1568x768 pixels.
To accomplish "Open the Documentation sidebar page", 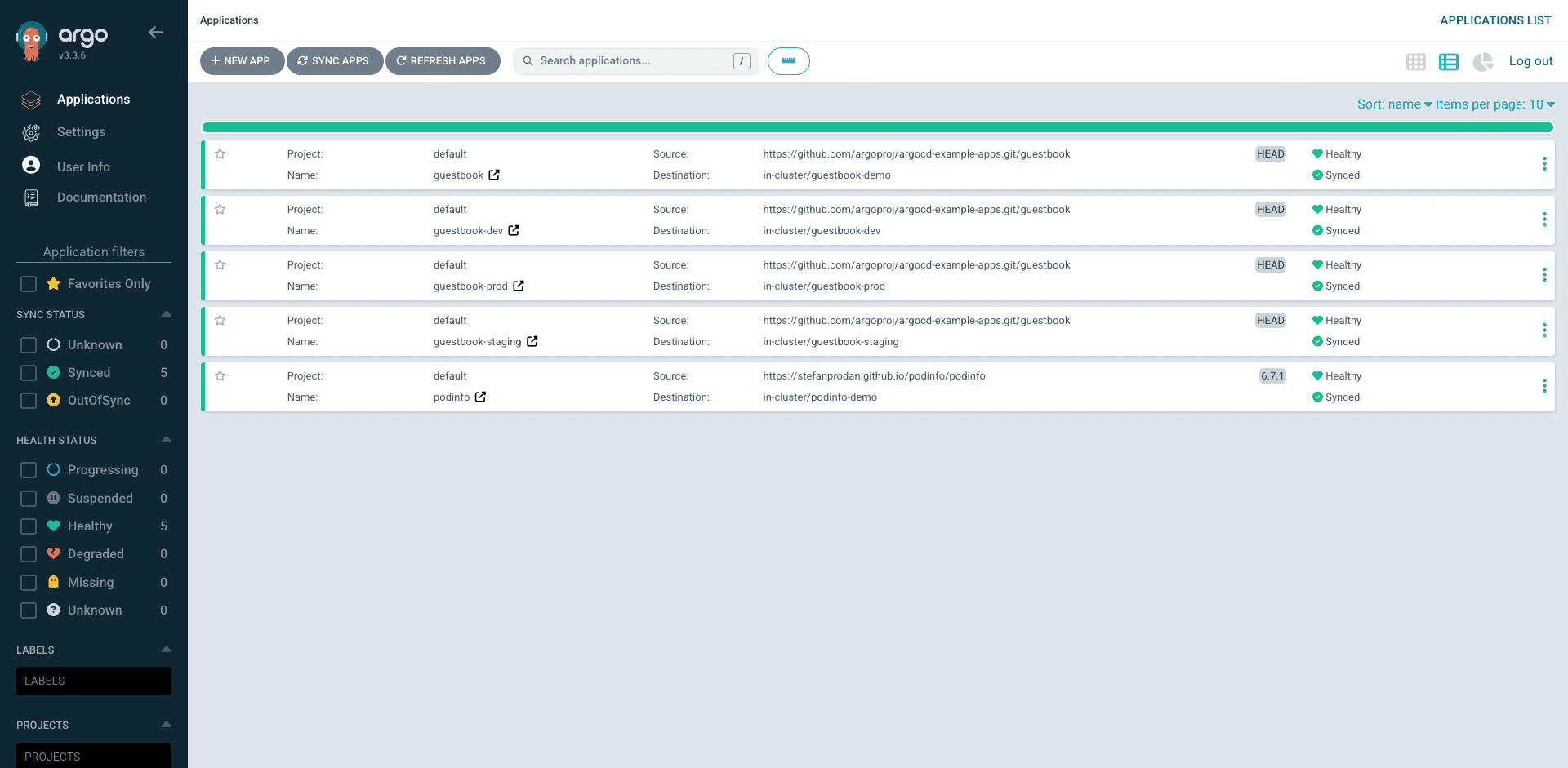I will pyautogui.click(x=101, y=197).
